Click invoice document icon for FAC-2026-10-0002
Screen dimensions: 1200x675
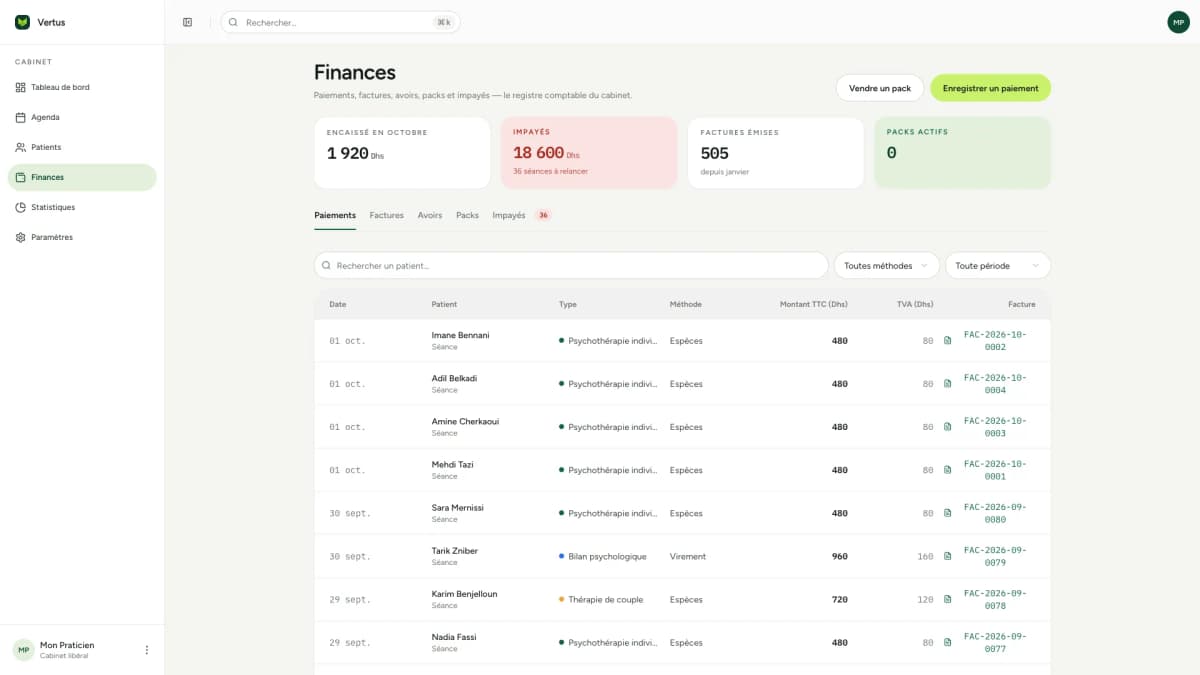(948, 341)
